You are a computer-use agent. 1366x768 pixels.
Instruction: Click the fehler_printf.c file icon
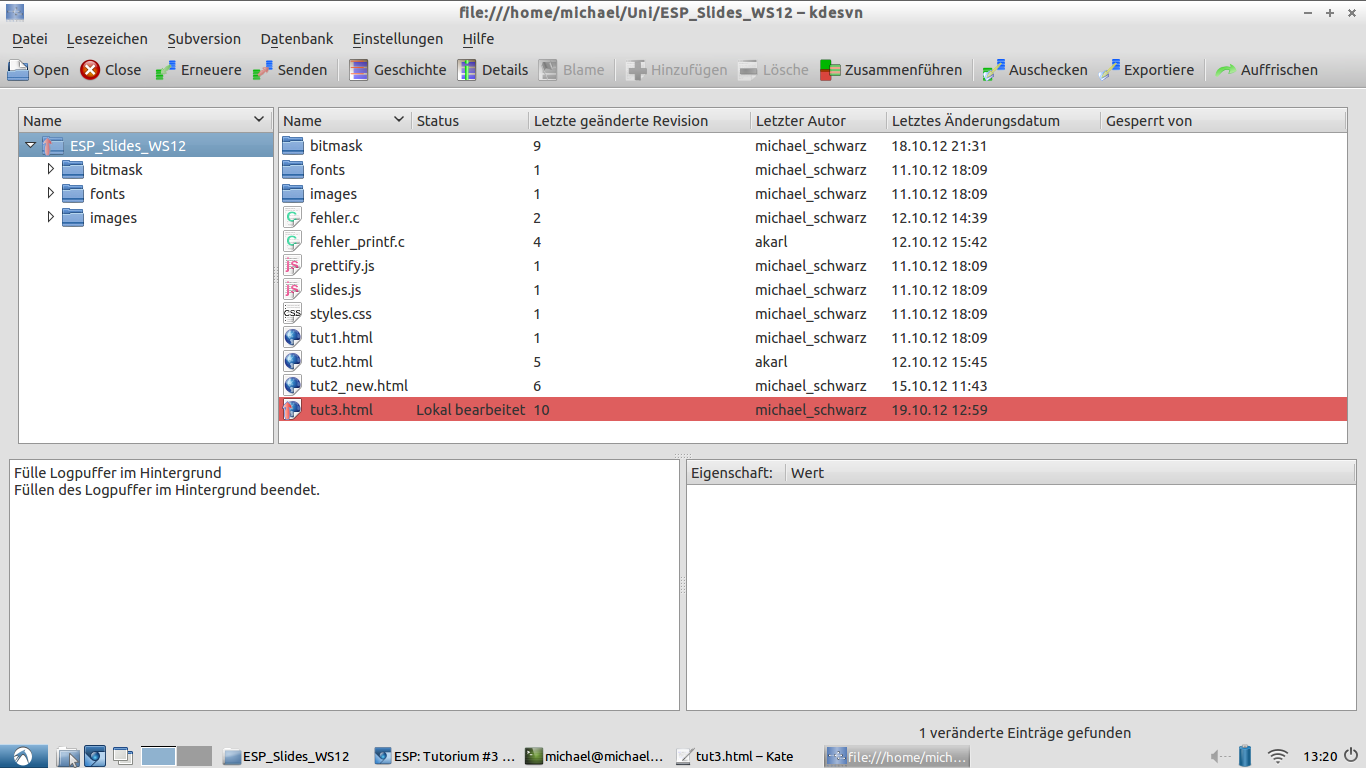click(292, 241)
